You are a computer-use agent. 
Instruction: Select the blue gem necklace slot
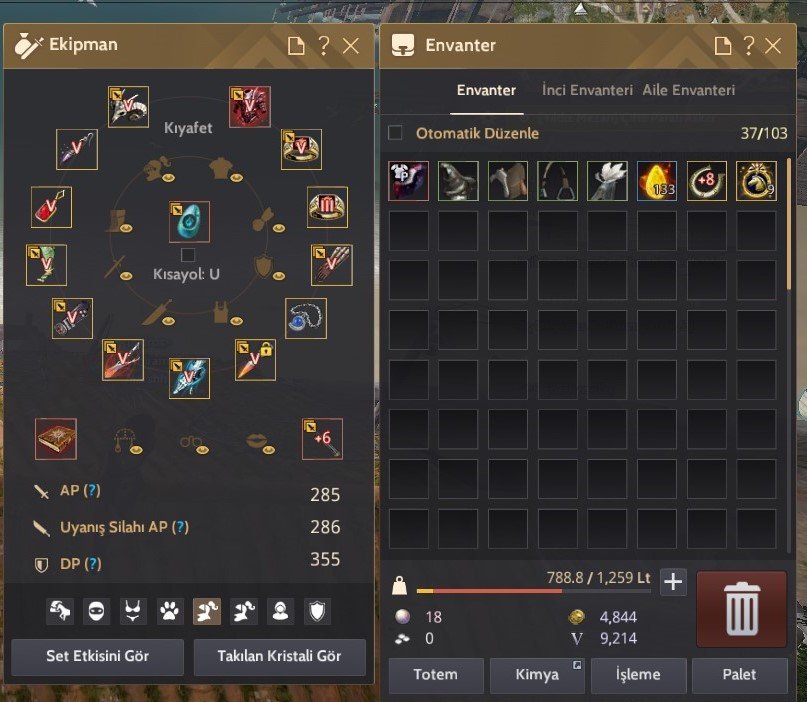[306, 318]
